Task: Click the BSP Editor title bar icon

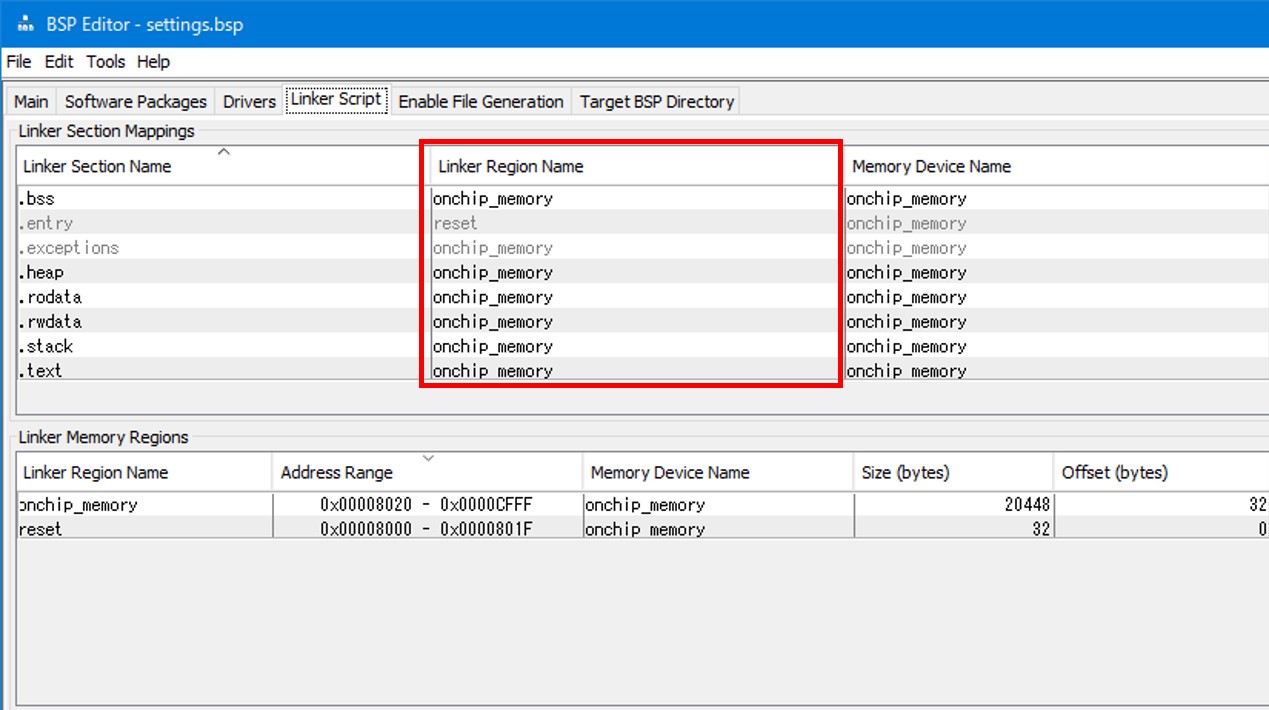Action: (25, 24)
